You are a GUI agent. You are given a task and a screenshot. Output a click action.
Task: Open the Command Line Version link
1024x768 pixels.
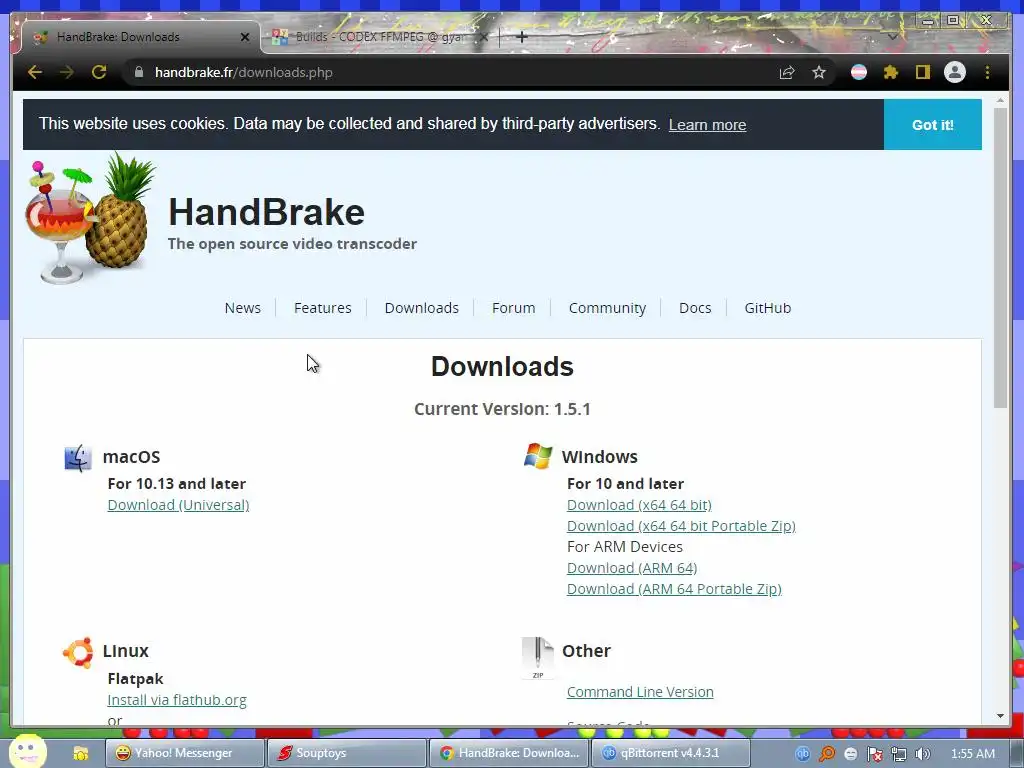click(x=640, y=692)
